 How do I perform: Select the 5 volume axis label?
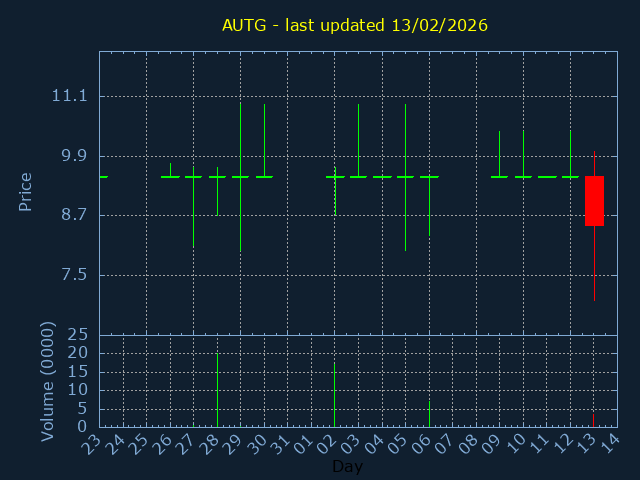click(82, 409)
